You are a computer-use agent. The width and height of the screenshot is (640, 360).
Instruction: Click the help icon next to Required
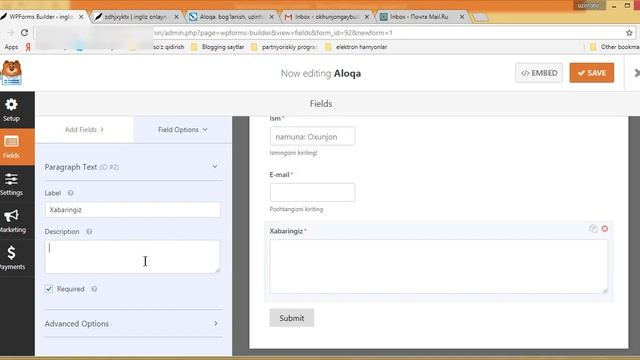(x=94, y=289)
